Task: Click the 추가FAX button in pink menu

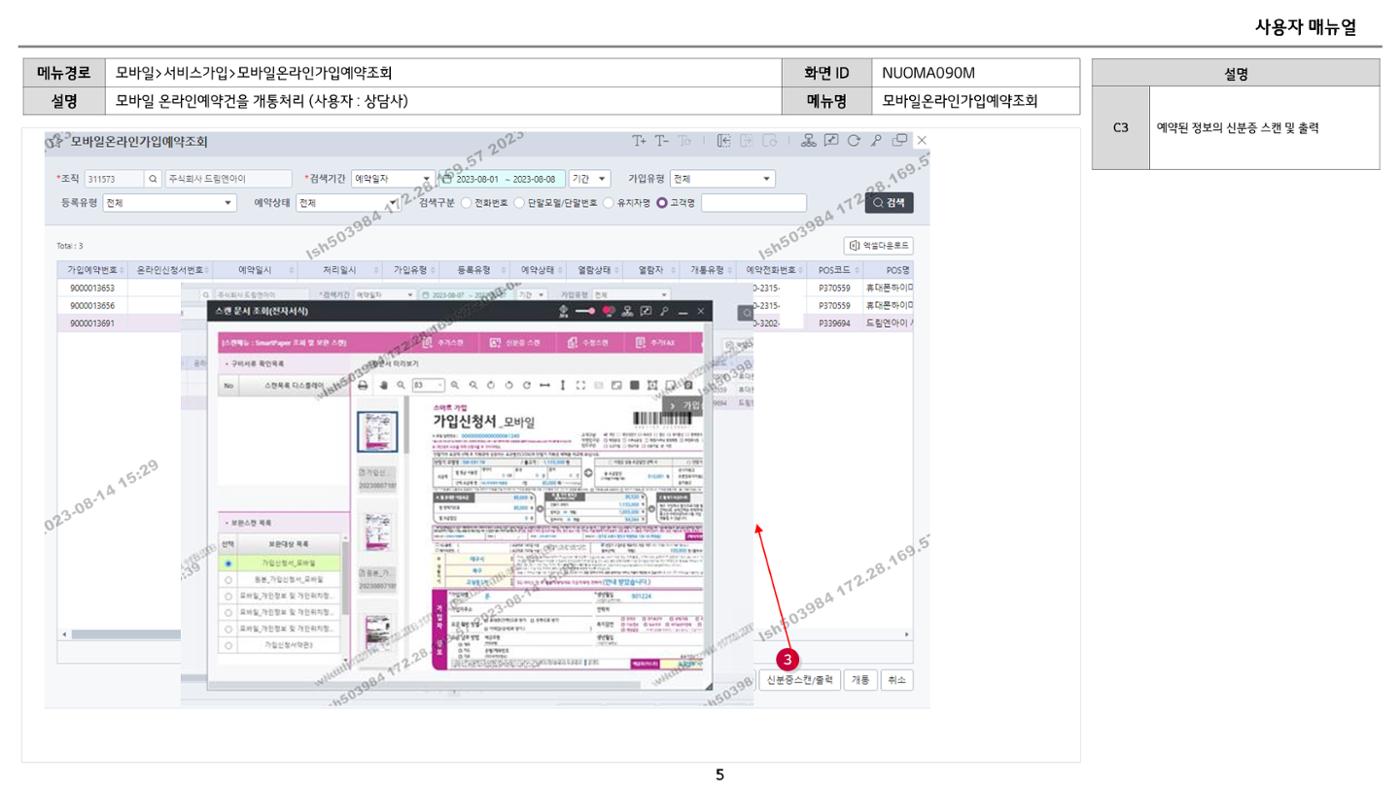Action: click(658, 343)
